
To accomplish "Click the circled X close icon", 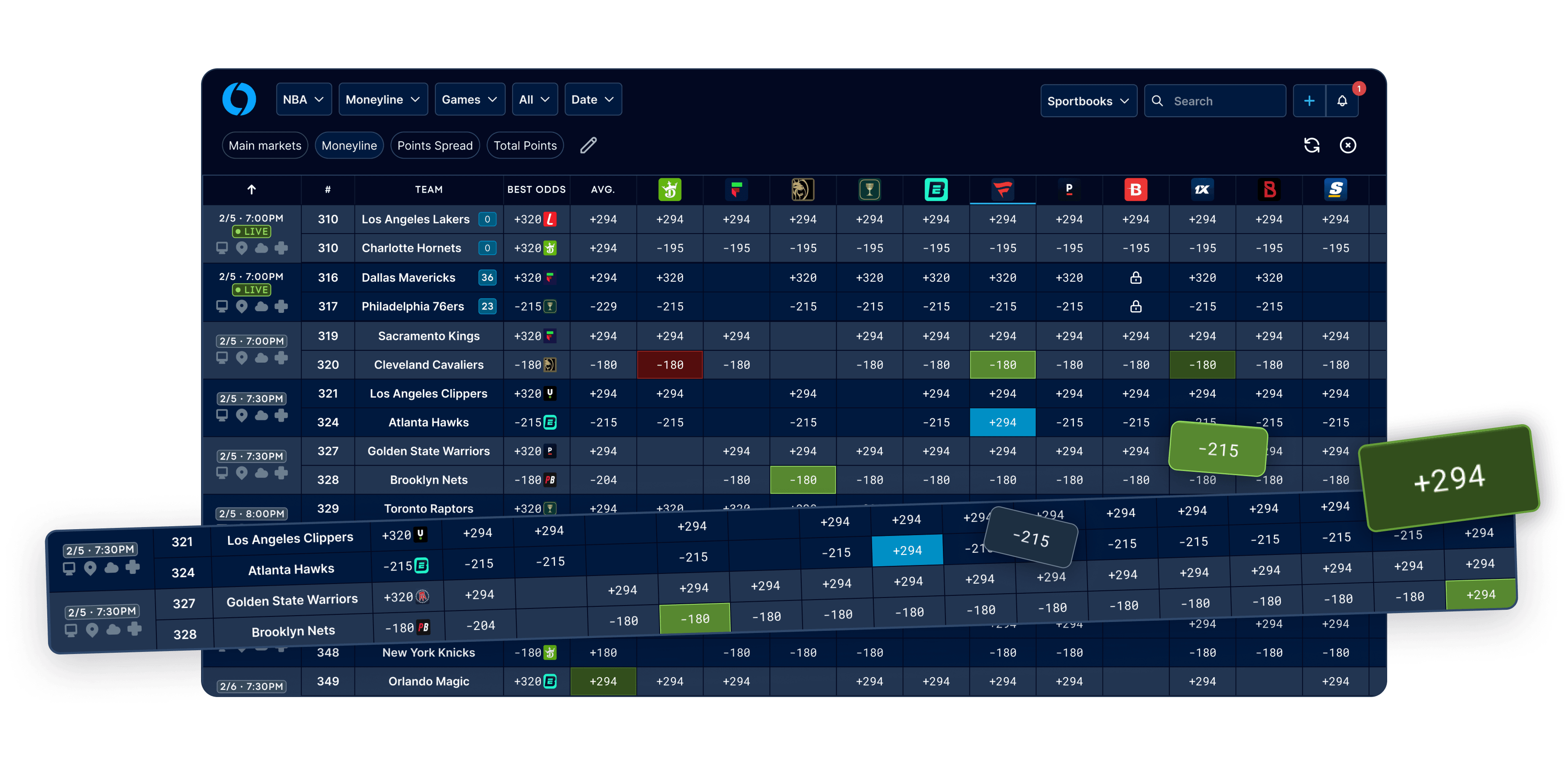I will tap(1348, 145).
